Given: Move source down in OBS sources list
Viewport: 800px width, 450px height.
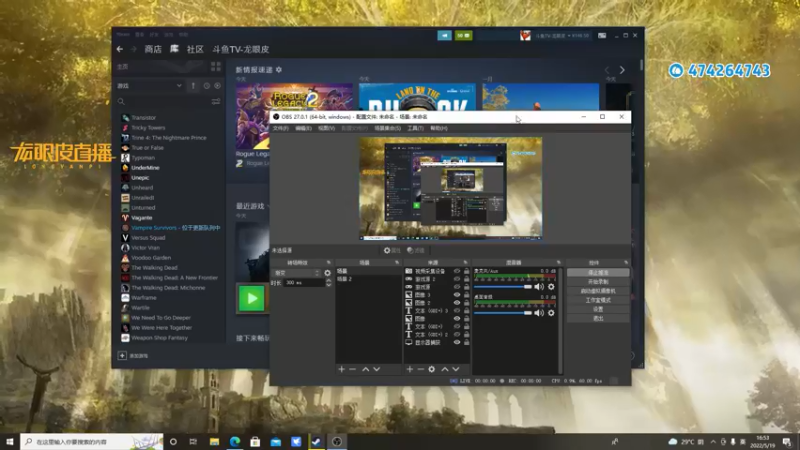Looking at the screenshot, I should click(456, 369).
